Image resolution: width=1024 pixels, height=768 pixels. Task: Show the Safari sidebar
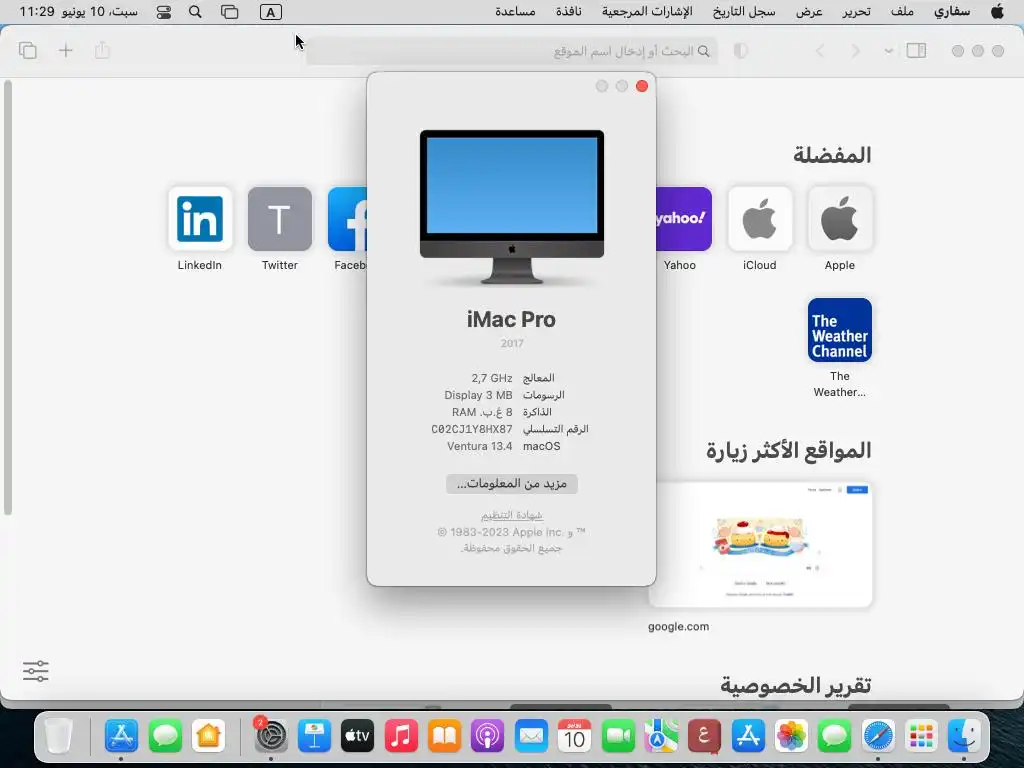(916, 50)
